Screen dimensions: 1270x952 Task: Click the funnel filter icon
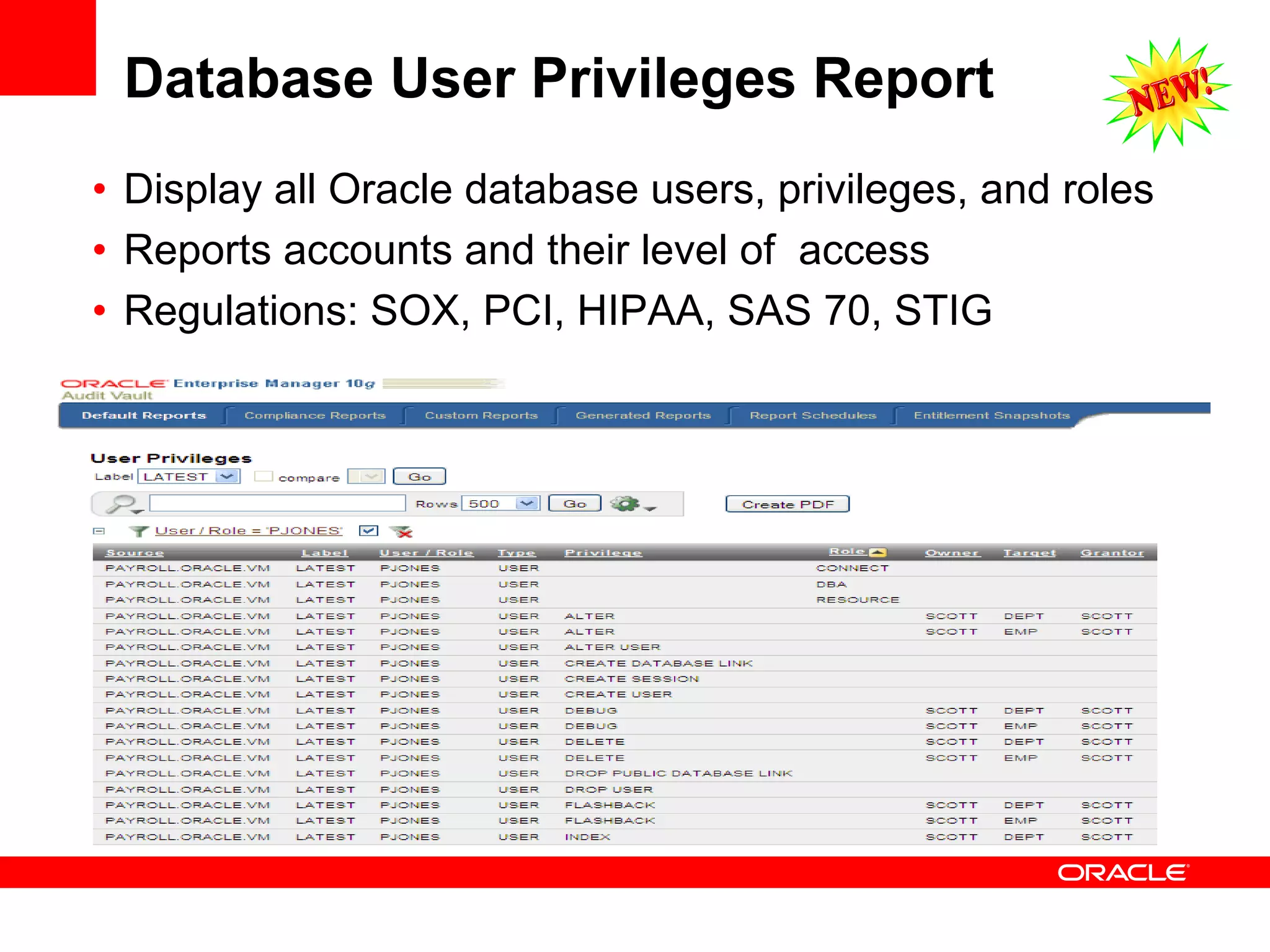138,531
